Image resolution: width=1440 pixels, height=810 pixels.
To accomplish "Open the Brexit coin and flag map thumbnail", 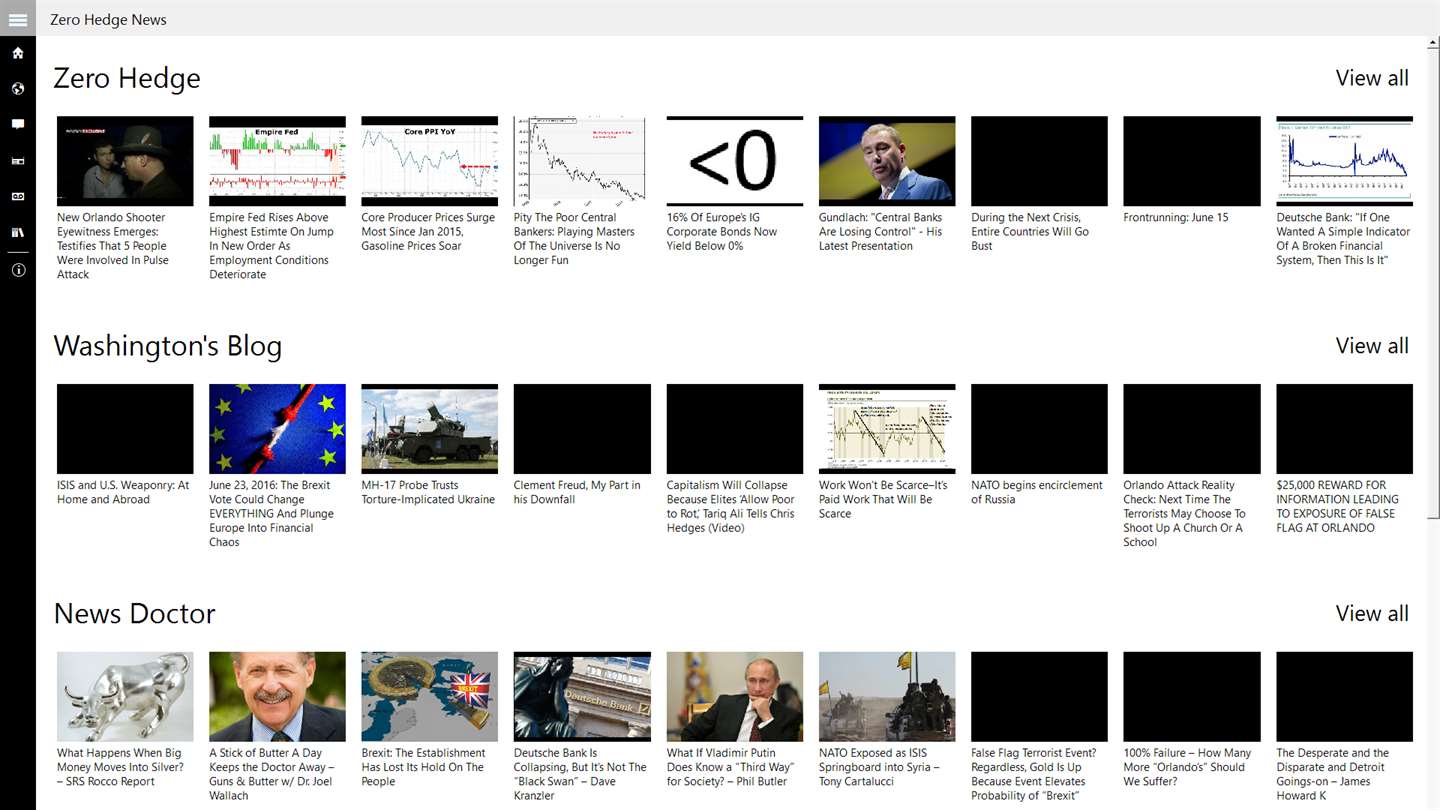I will click(430, 697).
